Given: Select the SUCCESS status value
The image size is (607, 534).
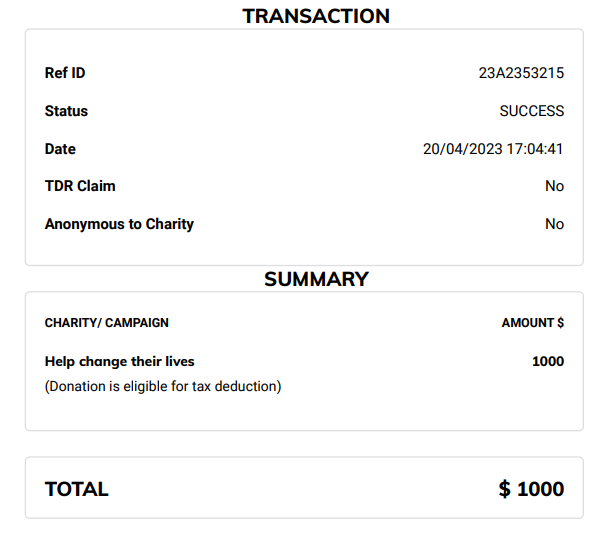Looking at the screenshot, I should [531, 111].
